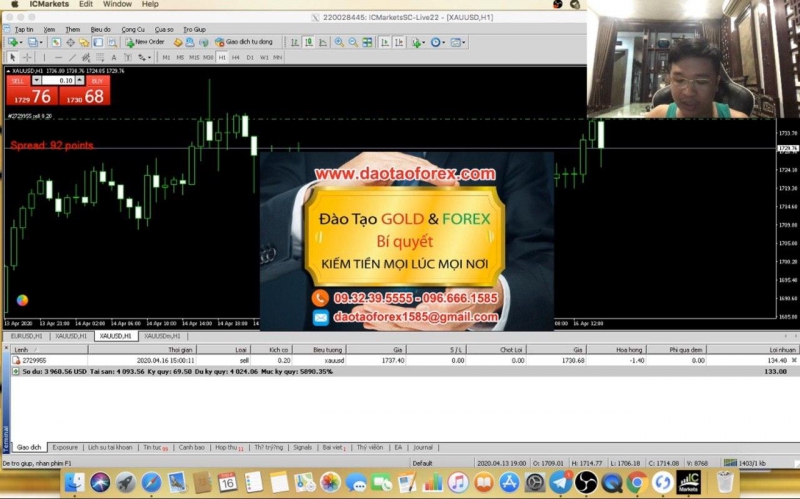Screen dimensions: 800x499
Task: Click the 0.10 lot size field
Action: 58,81
